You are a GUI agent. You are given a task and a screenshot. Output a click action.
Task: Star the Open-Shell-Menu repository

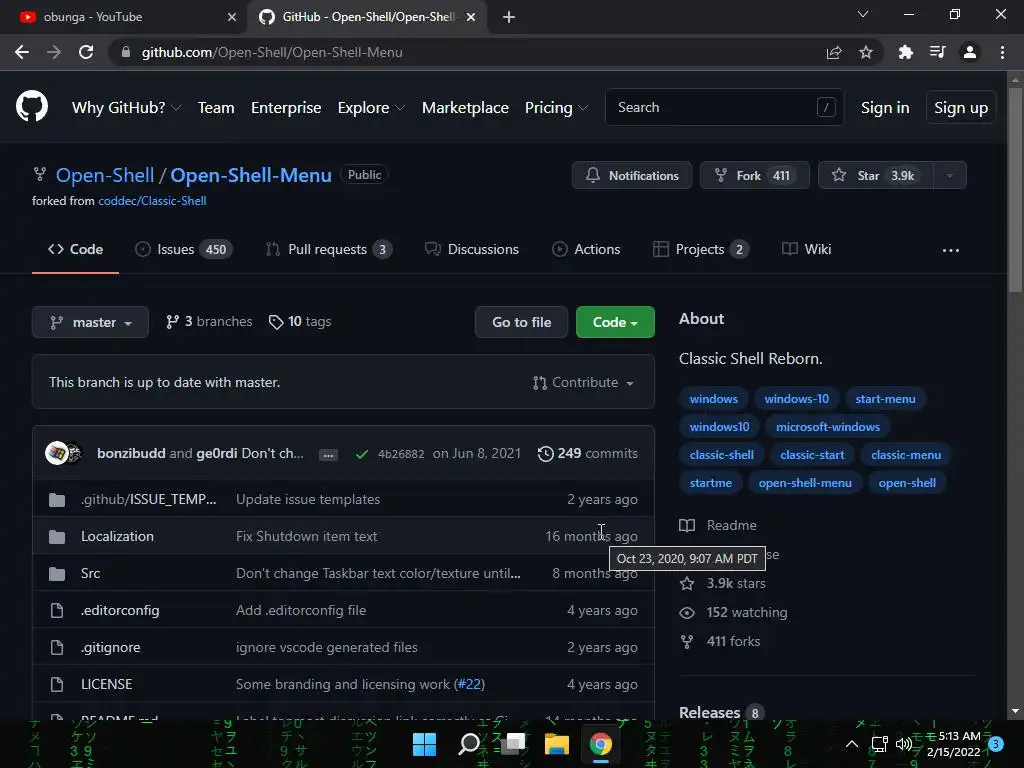(876, 175)
